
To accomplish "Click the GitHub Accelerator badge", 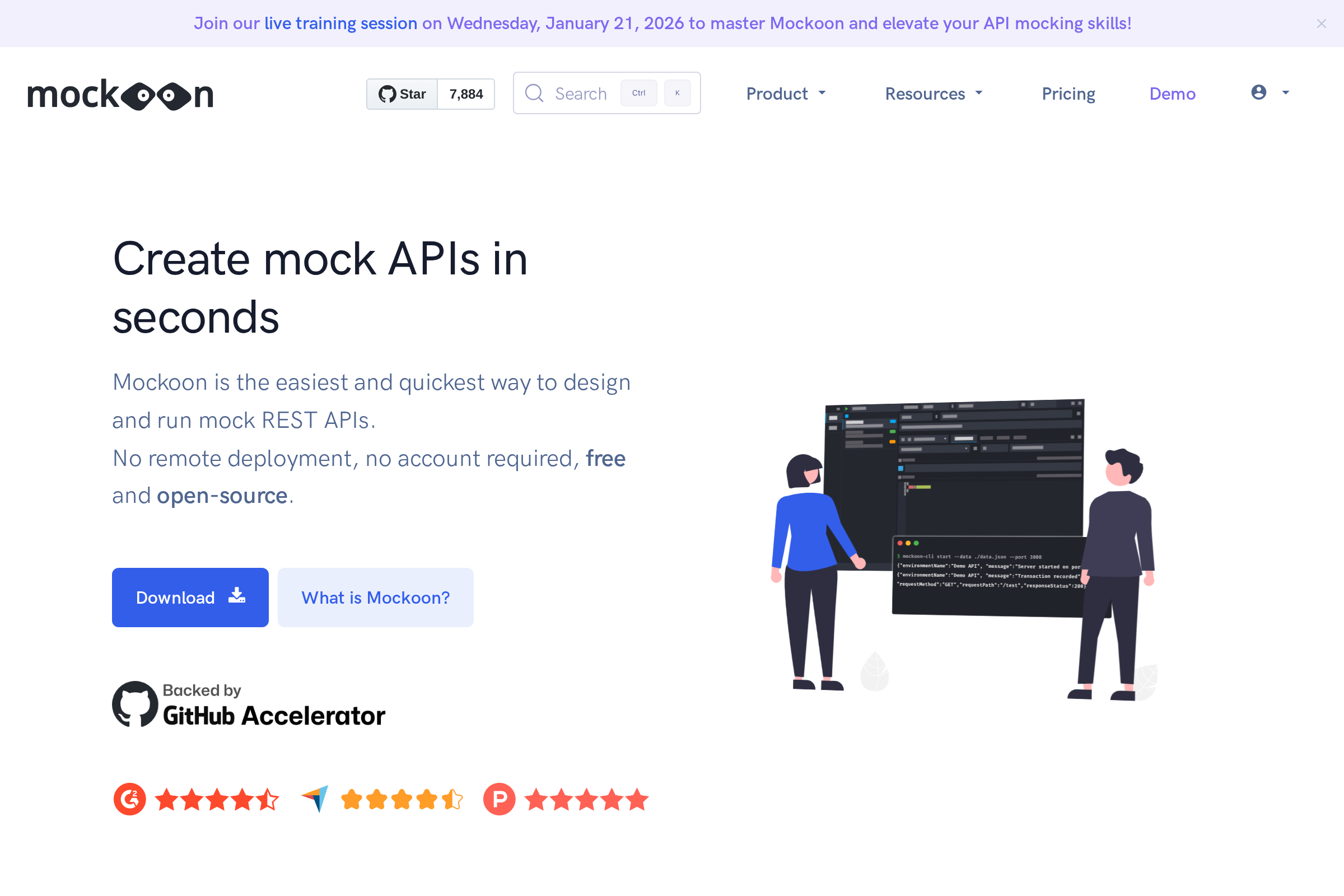I will [x=249, y=704].
